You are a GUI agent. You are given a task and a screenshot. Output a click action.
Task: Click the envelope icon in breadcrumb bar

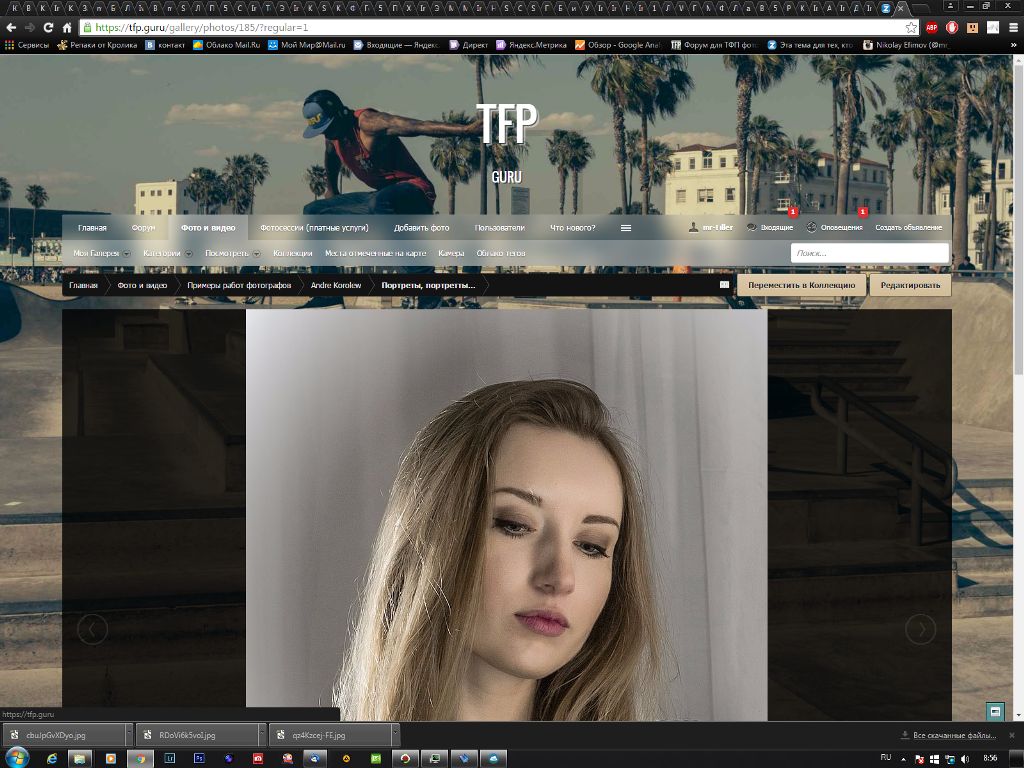click(x=724, y=285)
